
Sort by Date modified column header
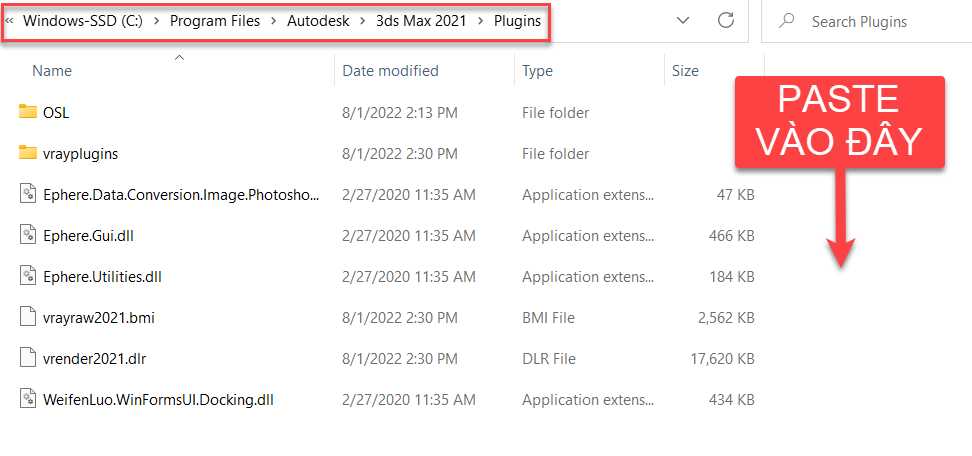coord(391,71)
